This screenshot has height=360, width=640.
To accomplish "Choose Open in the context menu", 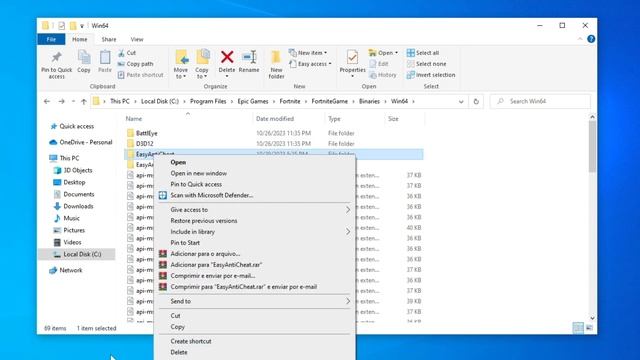I will coord(178,162).
